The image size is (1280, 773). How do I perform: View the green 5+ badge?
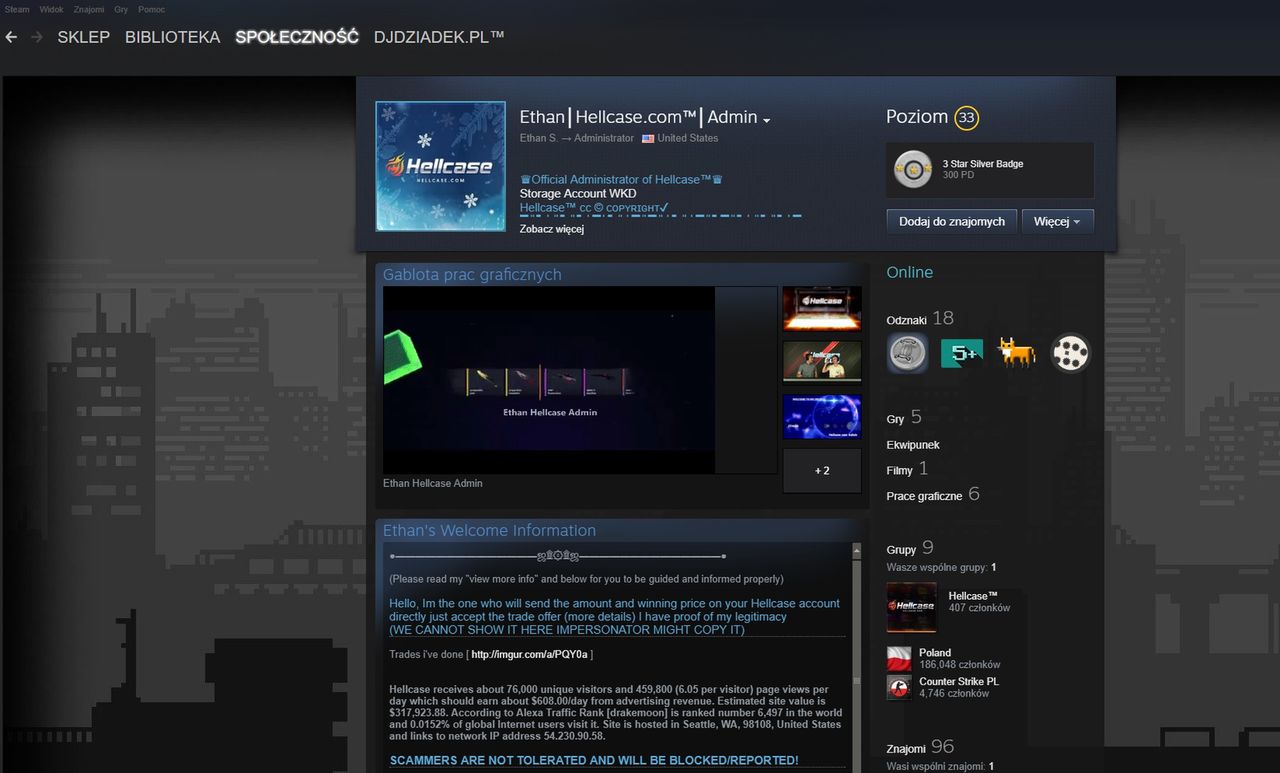(x=962, y=353)
